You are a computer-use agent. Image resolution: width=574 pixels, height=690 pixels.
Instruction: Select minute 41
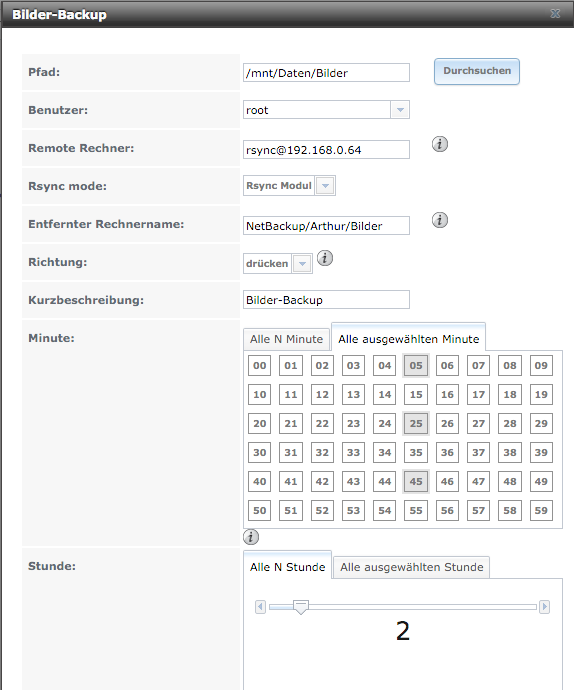291,481
